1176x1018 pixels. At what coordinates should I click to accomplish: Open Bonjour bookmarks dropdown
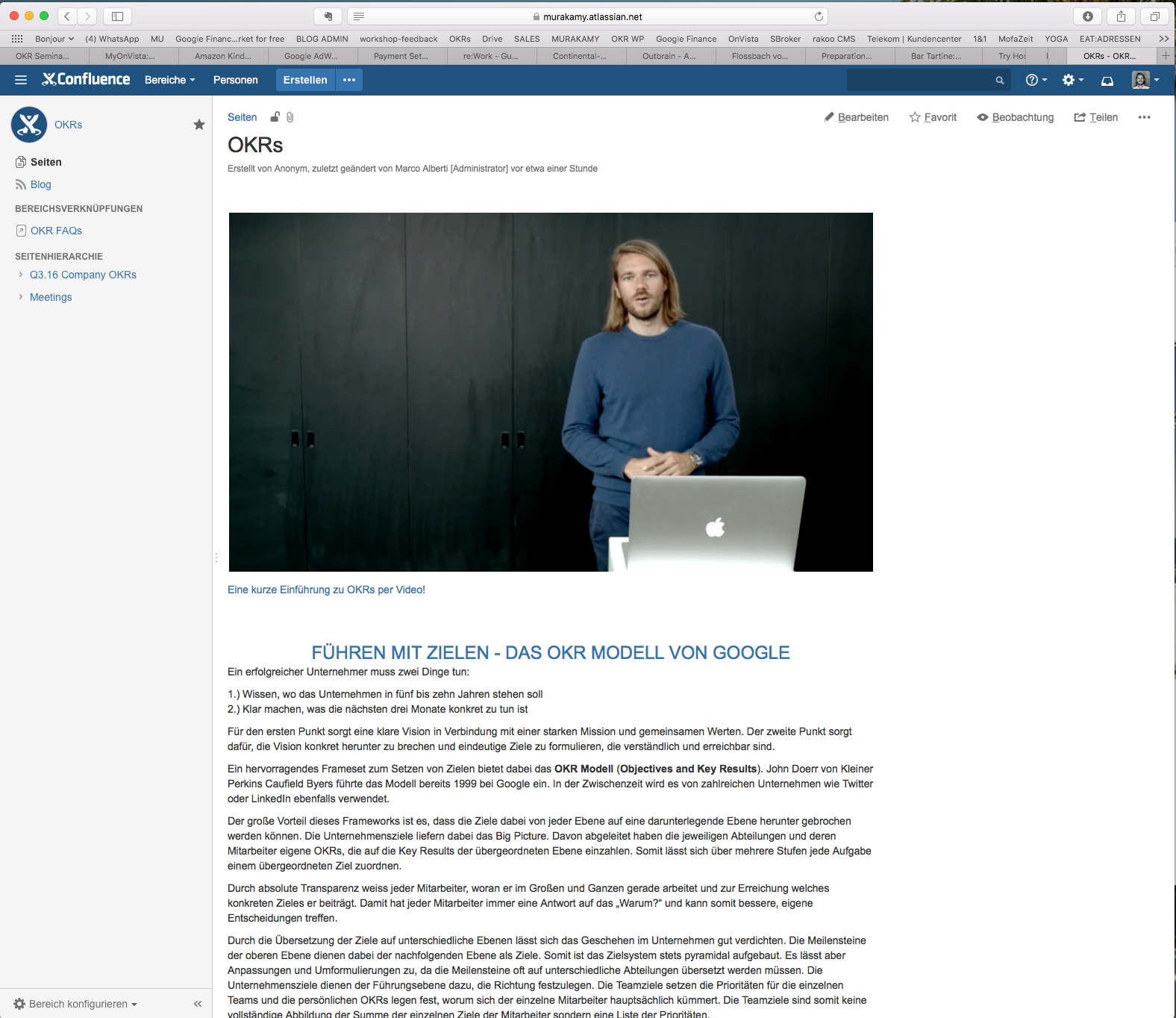(x=54, y=39)
